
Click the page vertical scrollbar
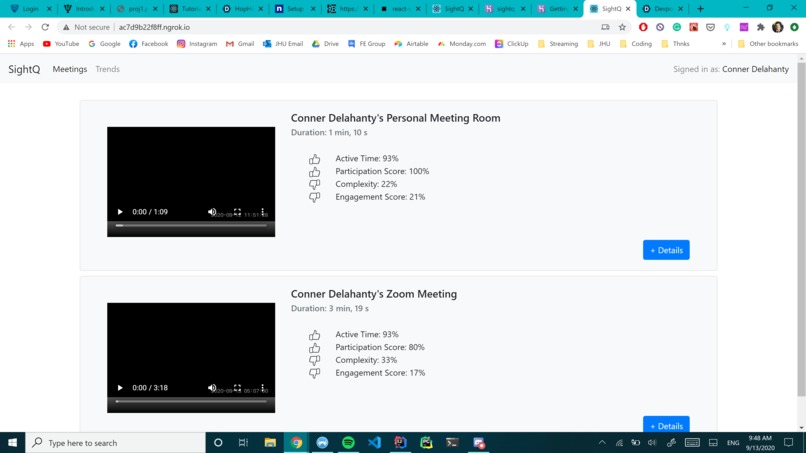(801, 229)
